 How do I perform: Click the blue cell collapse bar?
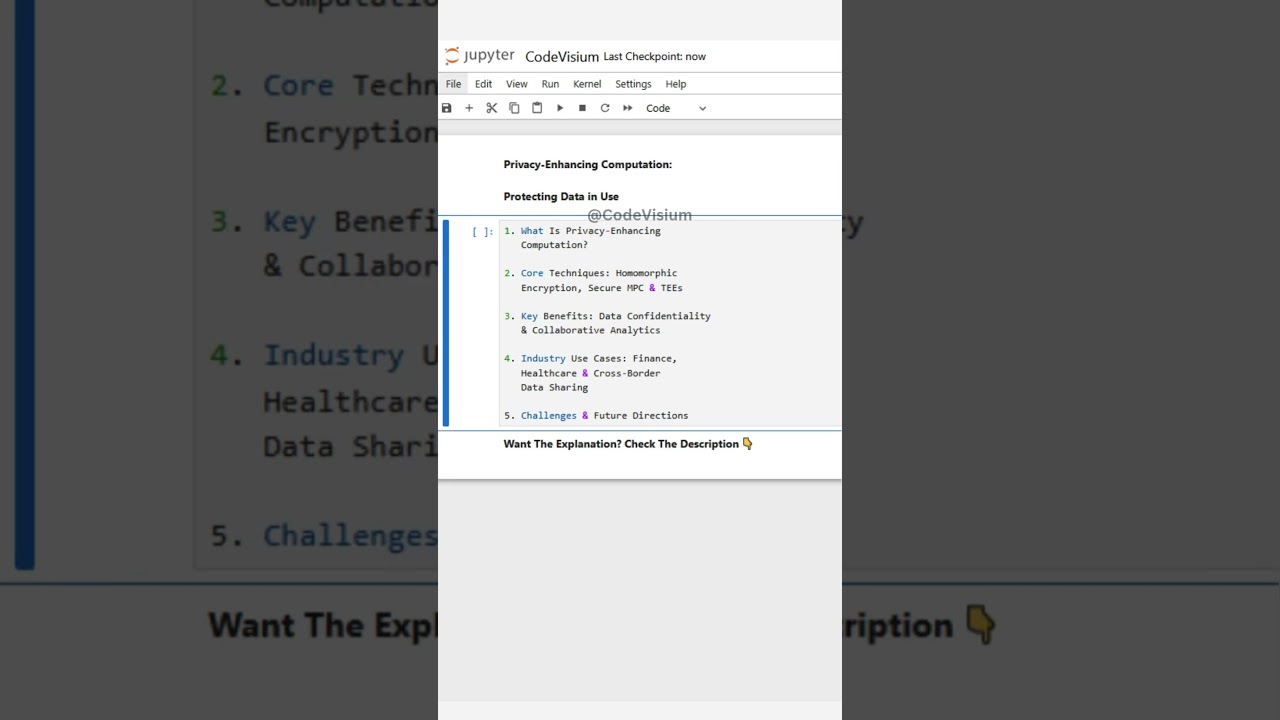[x=446, y=323]
